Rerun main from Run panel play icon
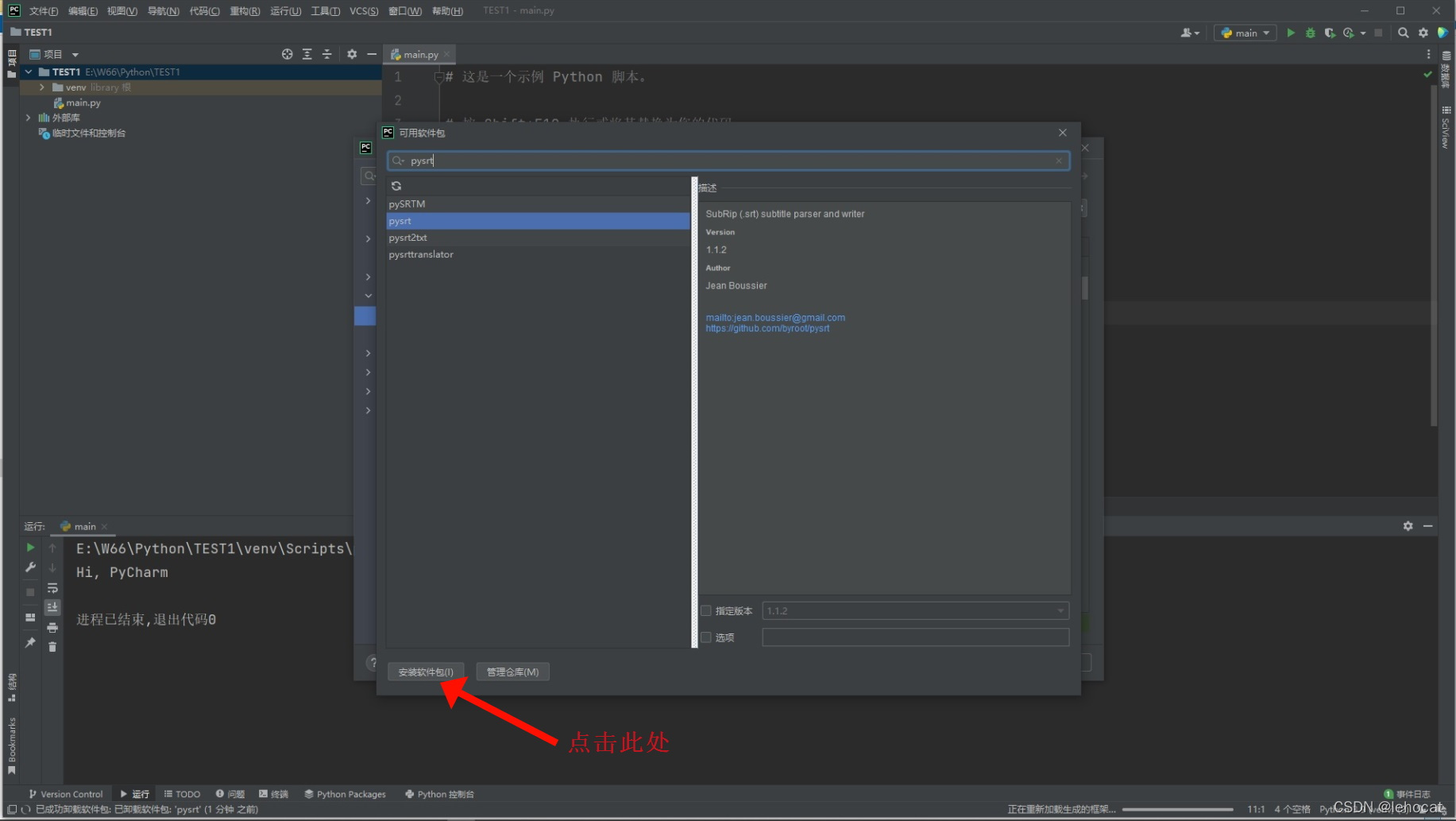The width and height of the screenshot is (1456, 821). [30, 548]
